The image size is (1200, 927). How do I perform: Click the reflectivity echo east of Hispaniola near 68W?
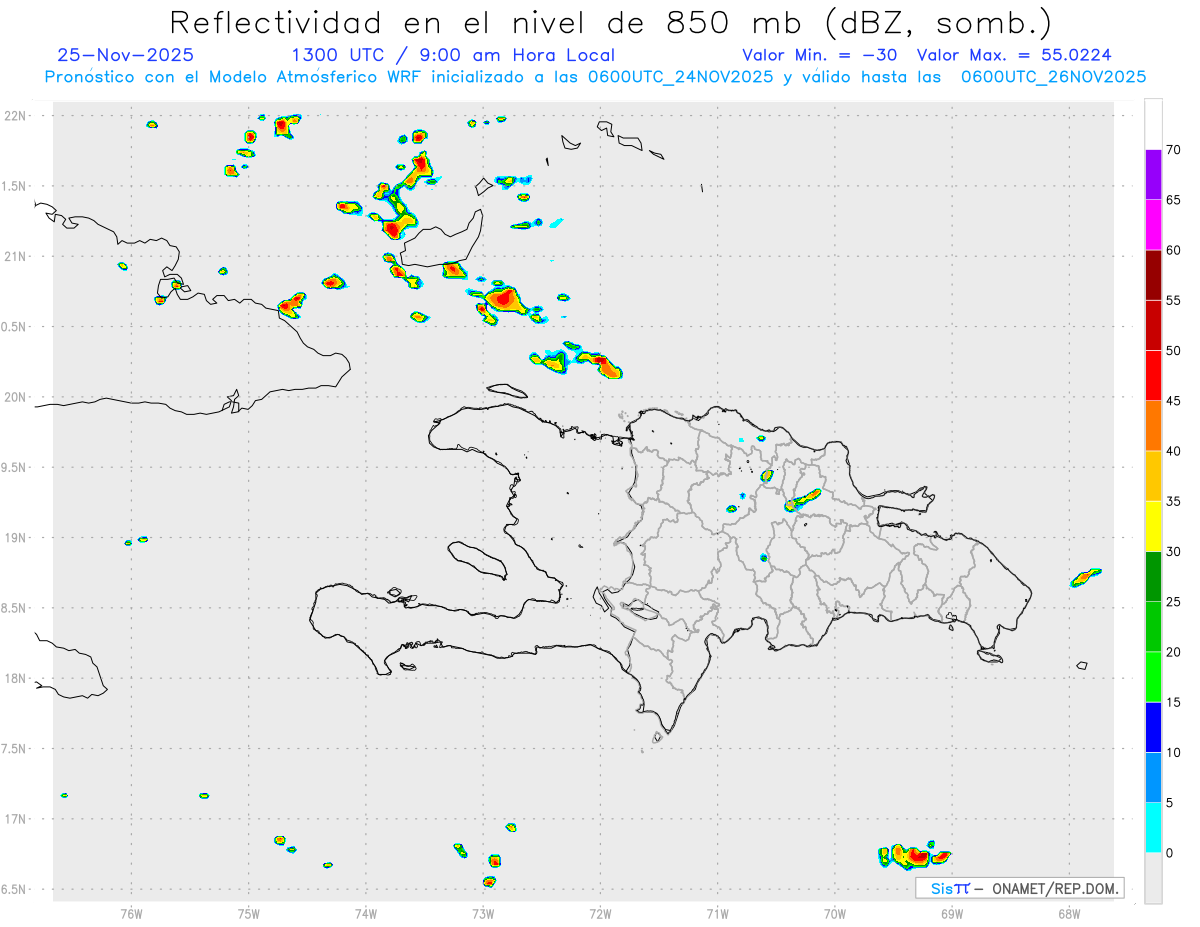click(1085, 578)
